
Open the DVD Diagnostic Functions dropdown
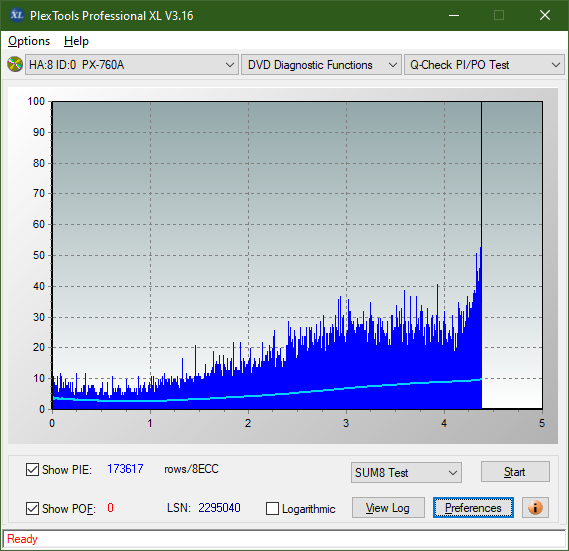coord(321,65)
